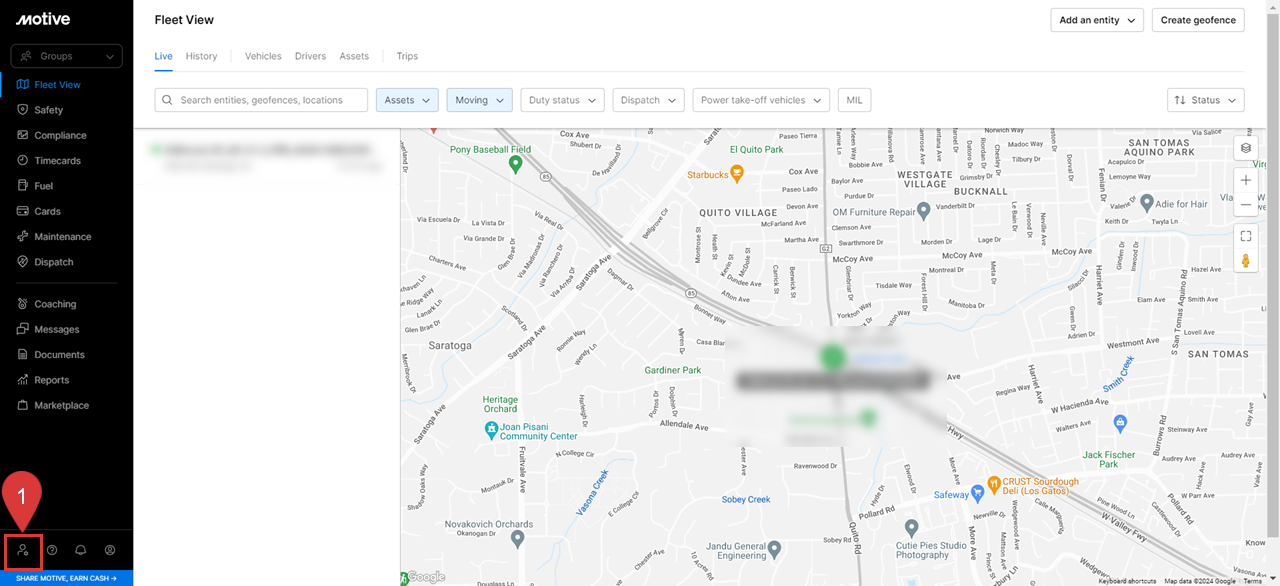Screen dimensions: 1280x586
Task: Zoom in on the map
Action: click(1245, 180)
